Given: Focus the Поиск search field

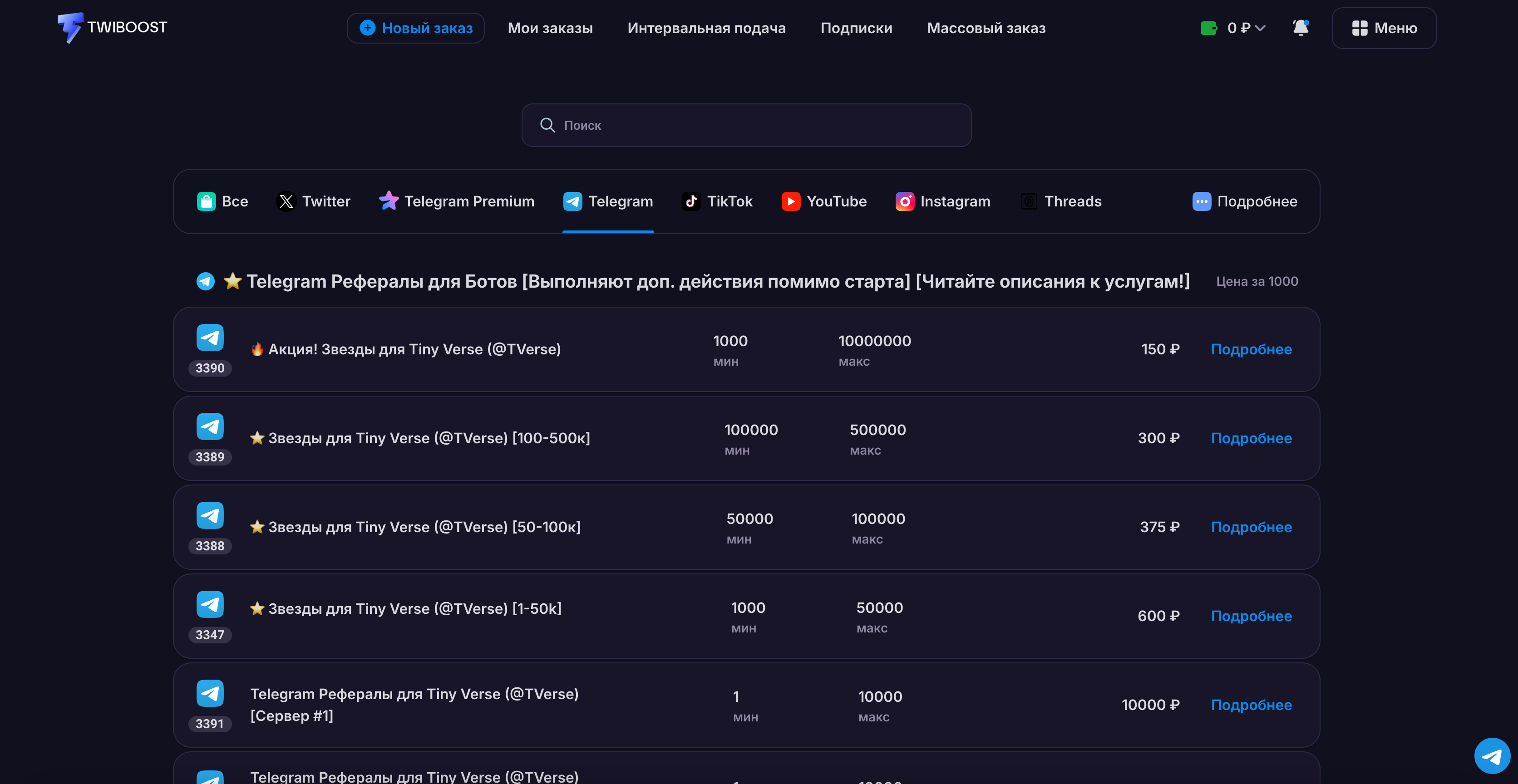Looking at the screenshot, I should pos(746,125).
